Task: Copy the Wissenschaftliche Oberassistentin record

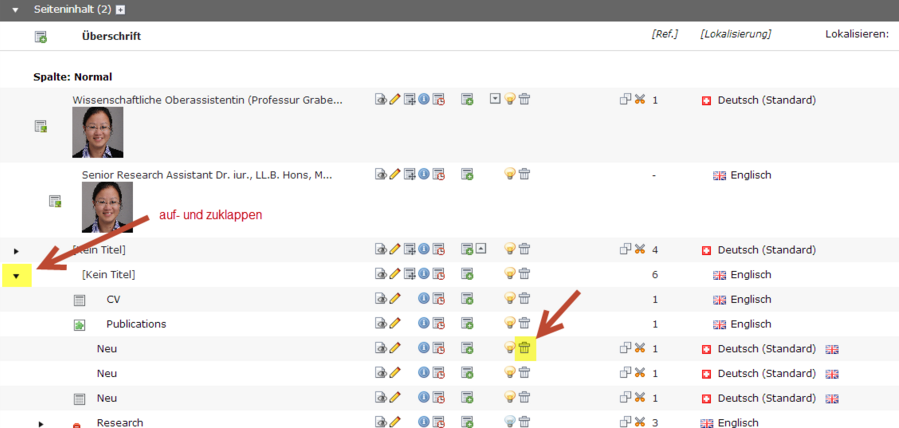Action: (626, 100)
